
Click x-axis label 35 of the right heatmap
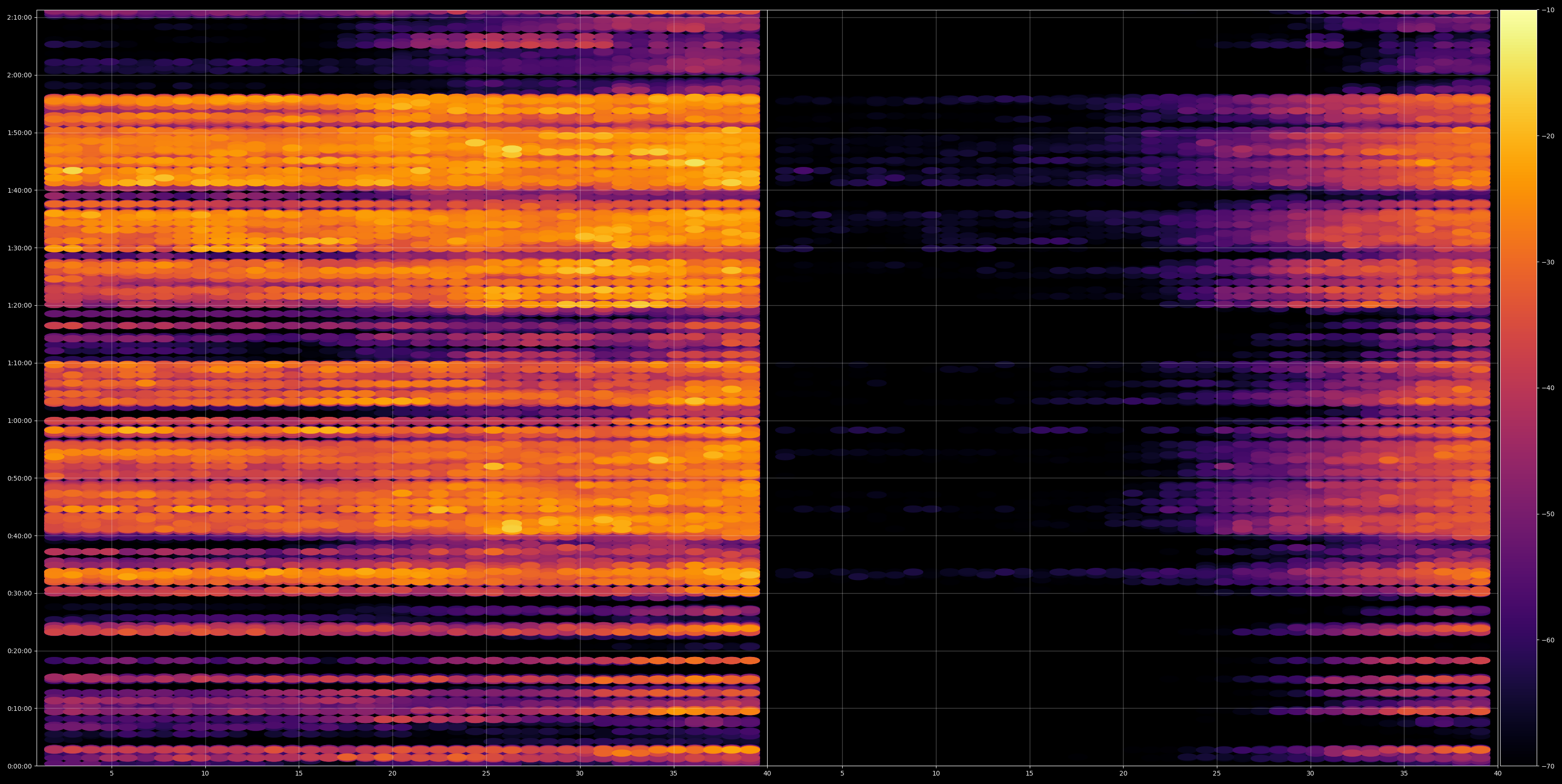point(1404,774)
